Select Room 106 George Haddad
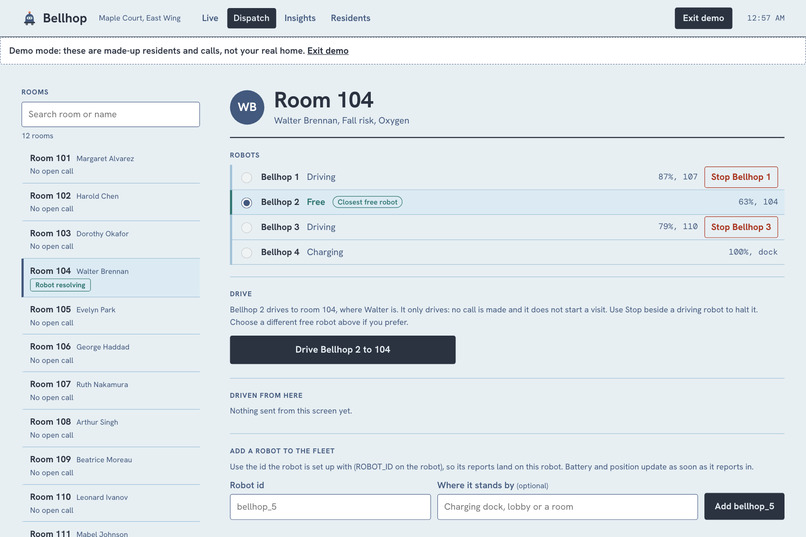This screenshot has height=537, width=806. tap(111, 353)
